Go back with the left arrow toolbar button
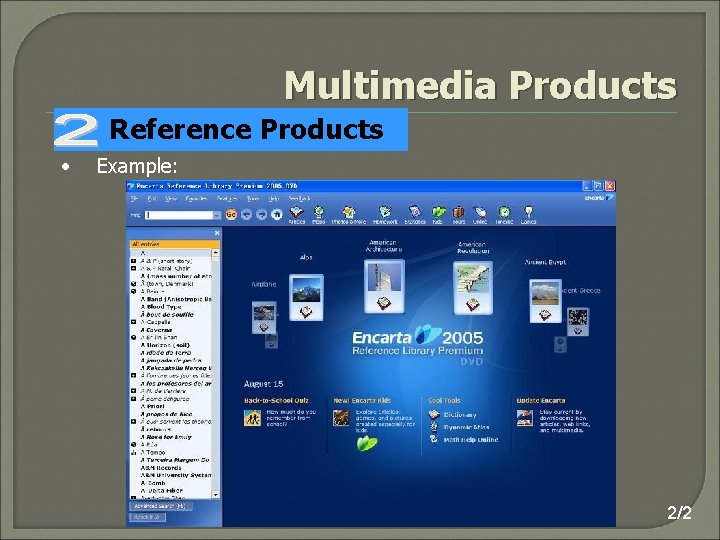720x540 pixels. coord(247,214)
